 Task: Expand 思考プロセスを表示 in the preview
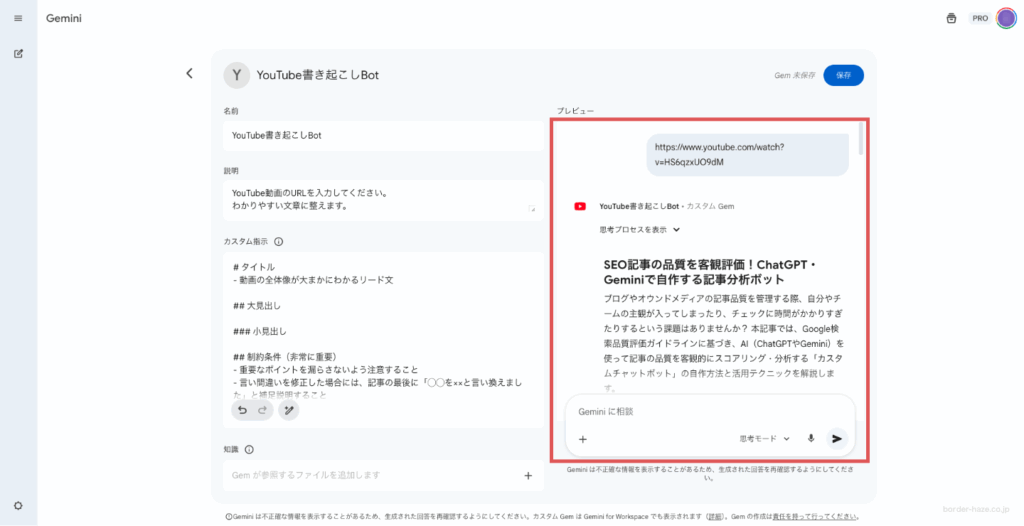640,229
